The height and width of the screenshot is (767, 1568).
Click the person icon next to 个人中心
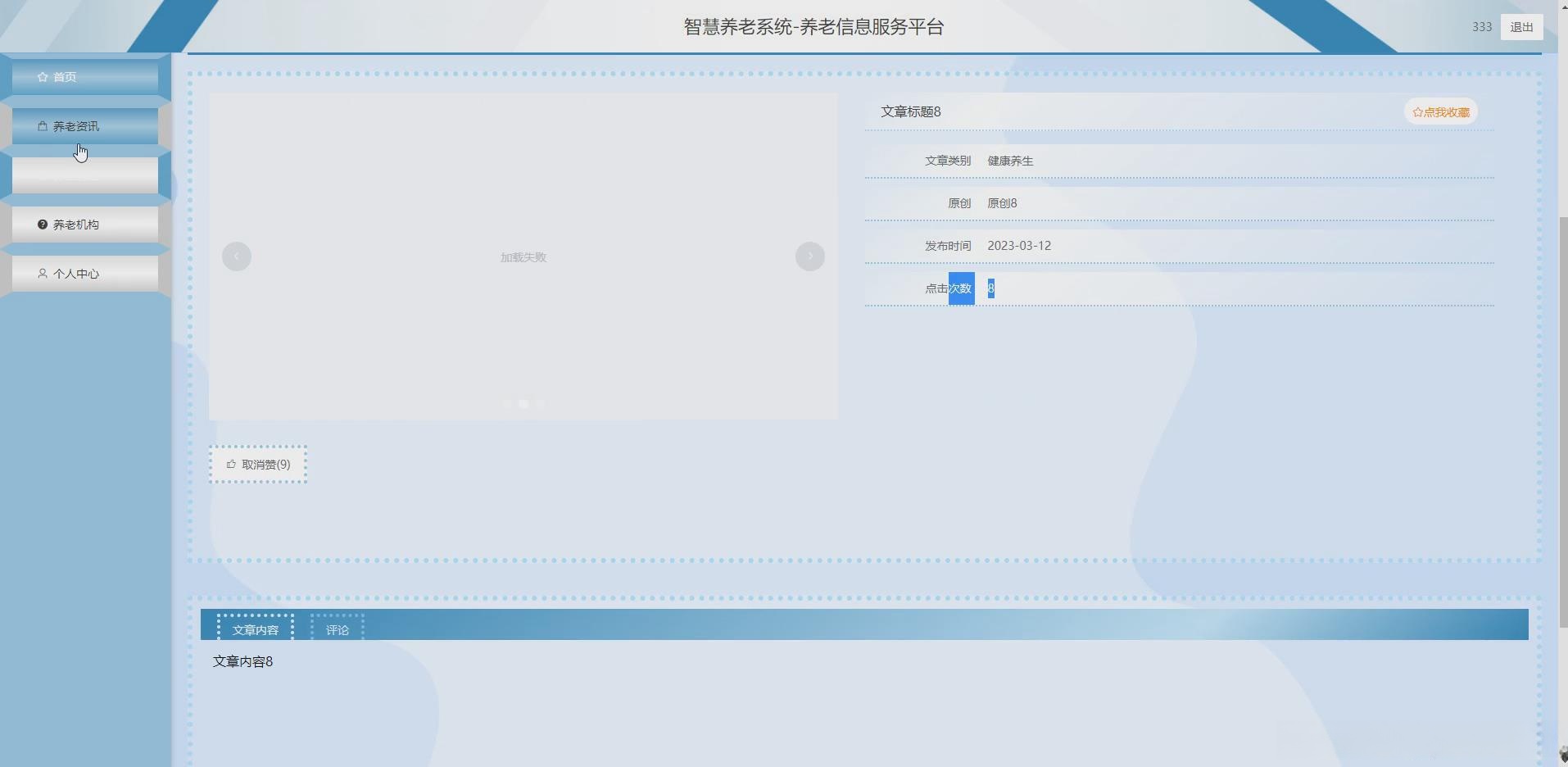tap(42, 274)
